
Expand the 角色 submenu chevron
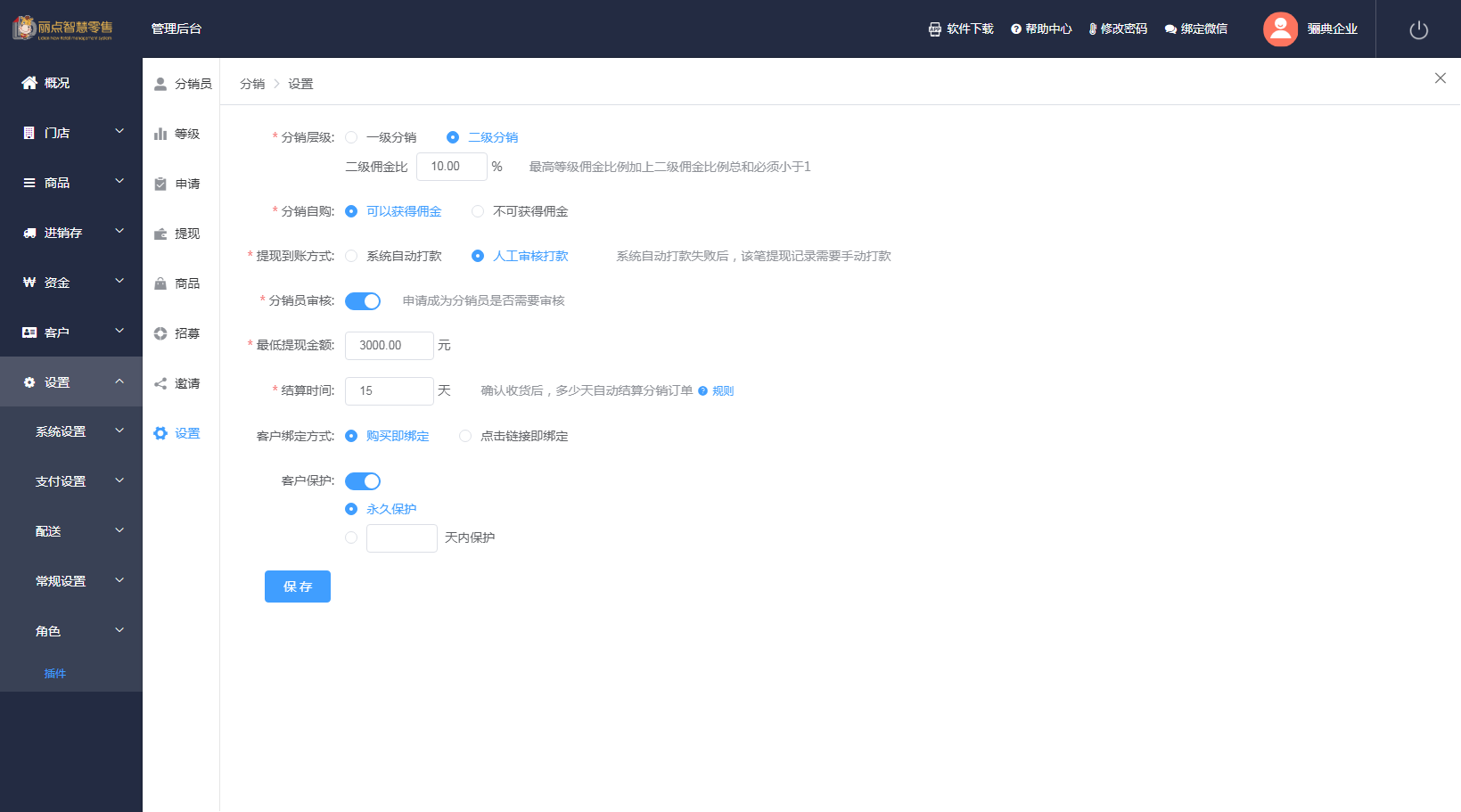(x=119, y=630)
